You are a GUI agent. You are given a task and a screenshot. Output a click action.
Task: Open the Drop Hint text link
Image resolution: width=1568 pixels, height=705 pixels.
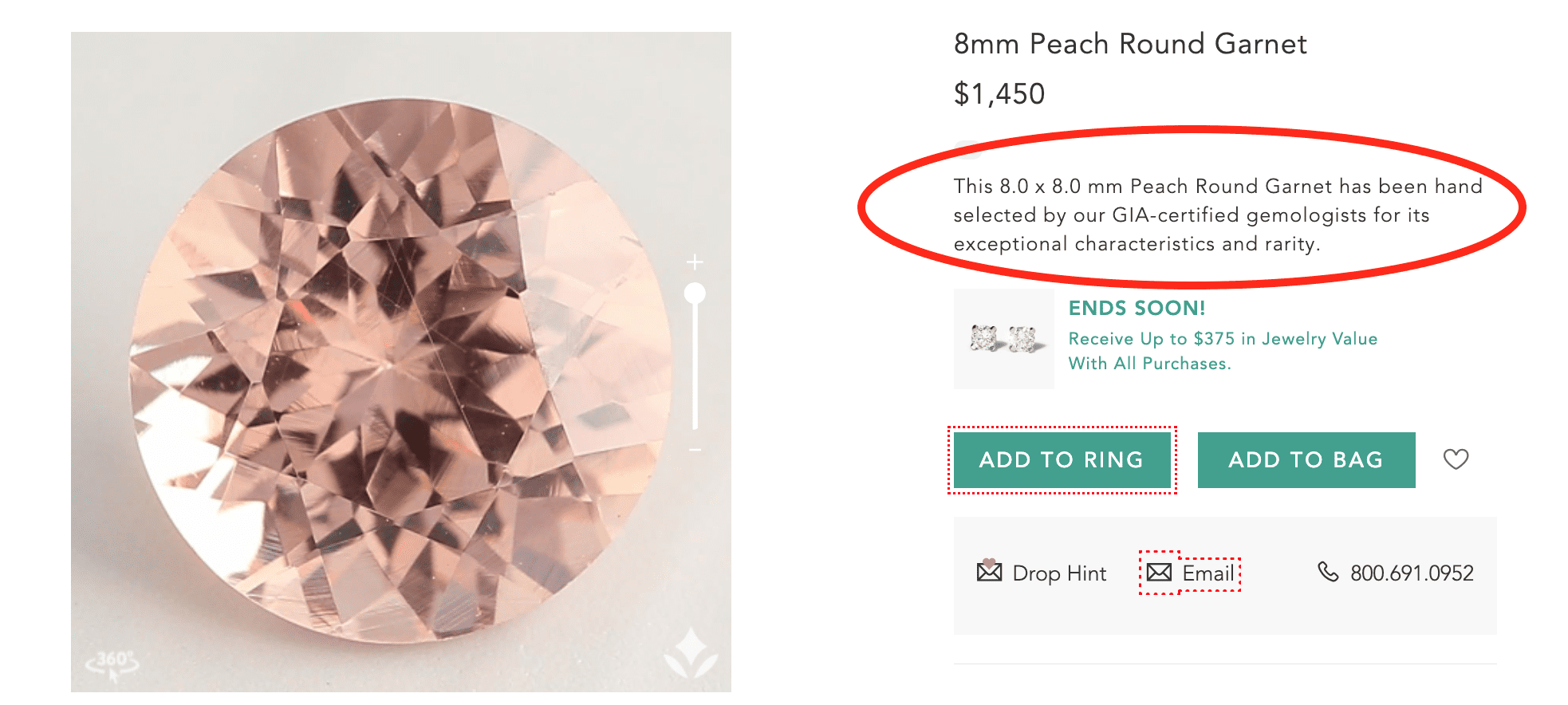coord(1059,573)
